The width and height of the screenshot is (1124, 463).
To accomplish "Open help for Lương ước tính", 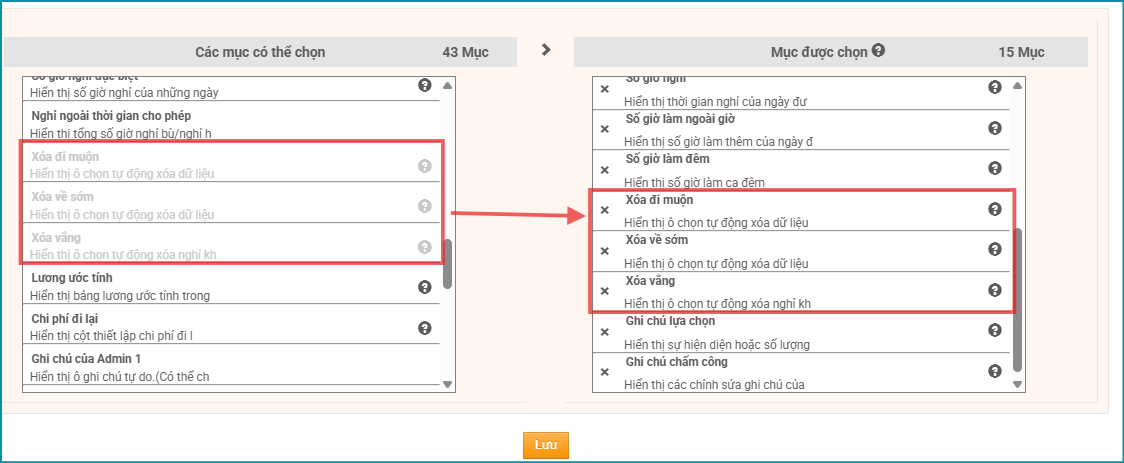I will [x=424, y=287].
